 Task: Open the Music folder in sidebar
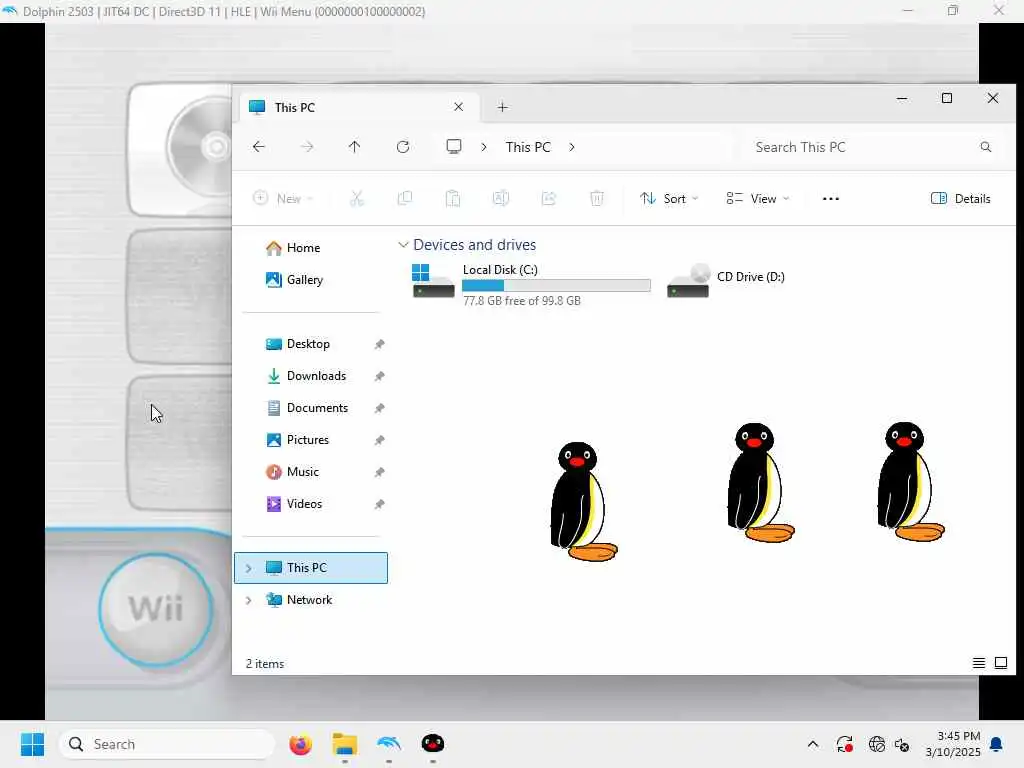(x=302, y=472)
